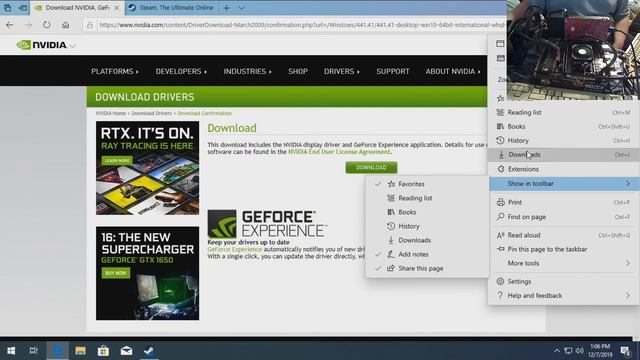Toggle Downloads in the toolbar submenu
The width and height of the screenshot is (640, 360).
click(427, 240)
